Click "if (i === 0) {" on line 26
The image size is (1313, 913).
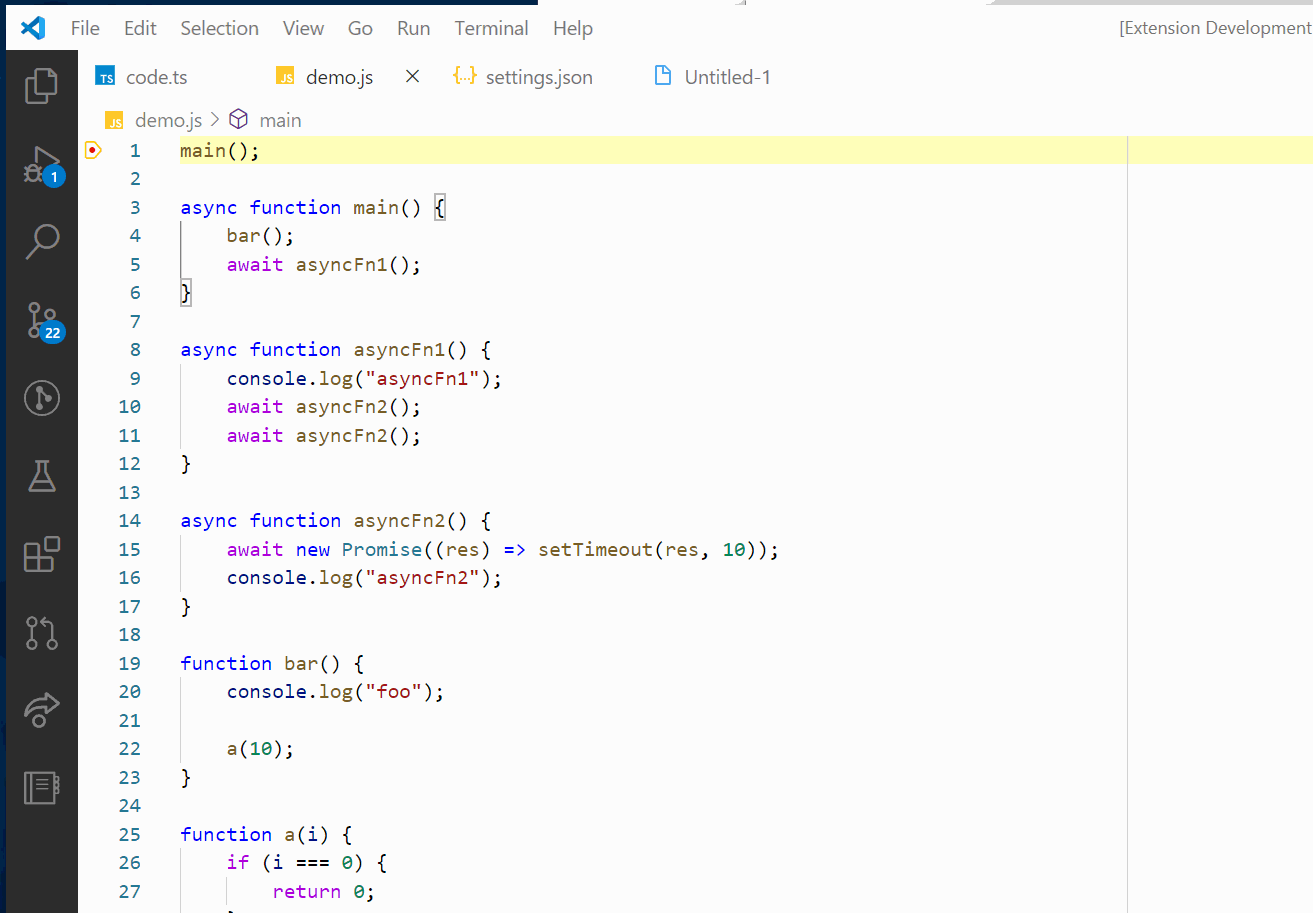click(x=306, y=863)
